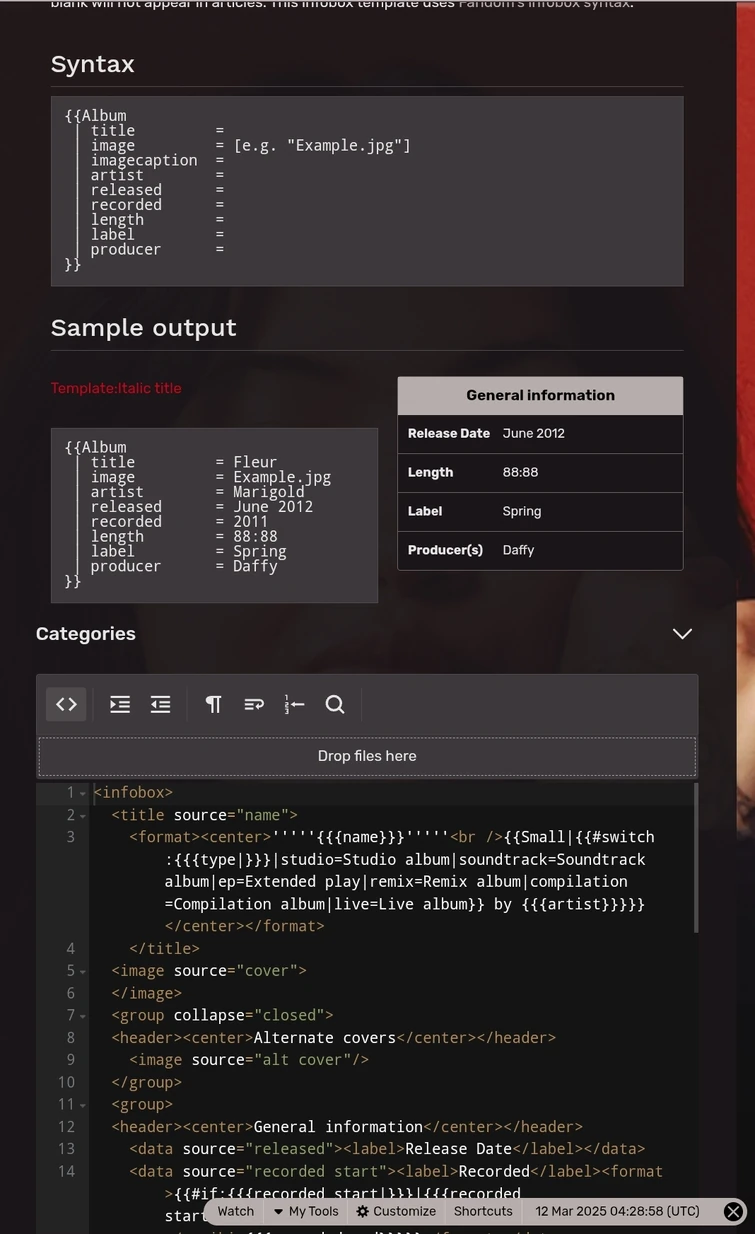Collapse code fold at line 5
The width and height of the screenshot is (755, 1234).
[x=83, y=971]
